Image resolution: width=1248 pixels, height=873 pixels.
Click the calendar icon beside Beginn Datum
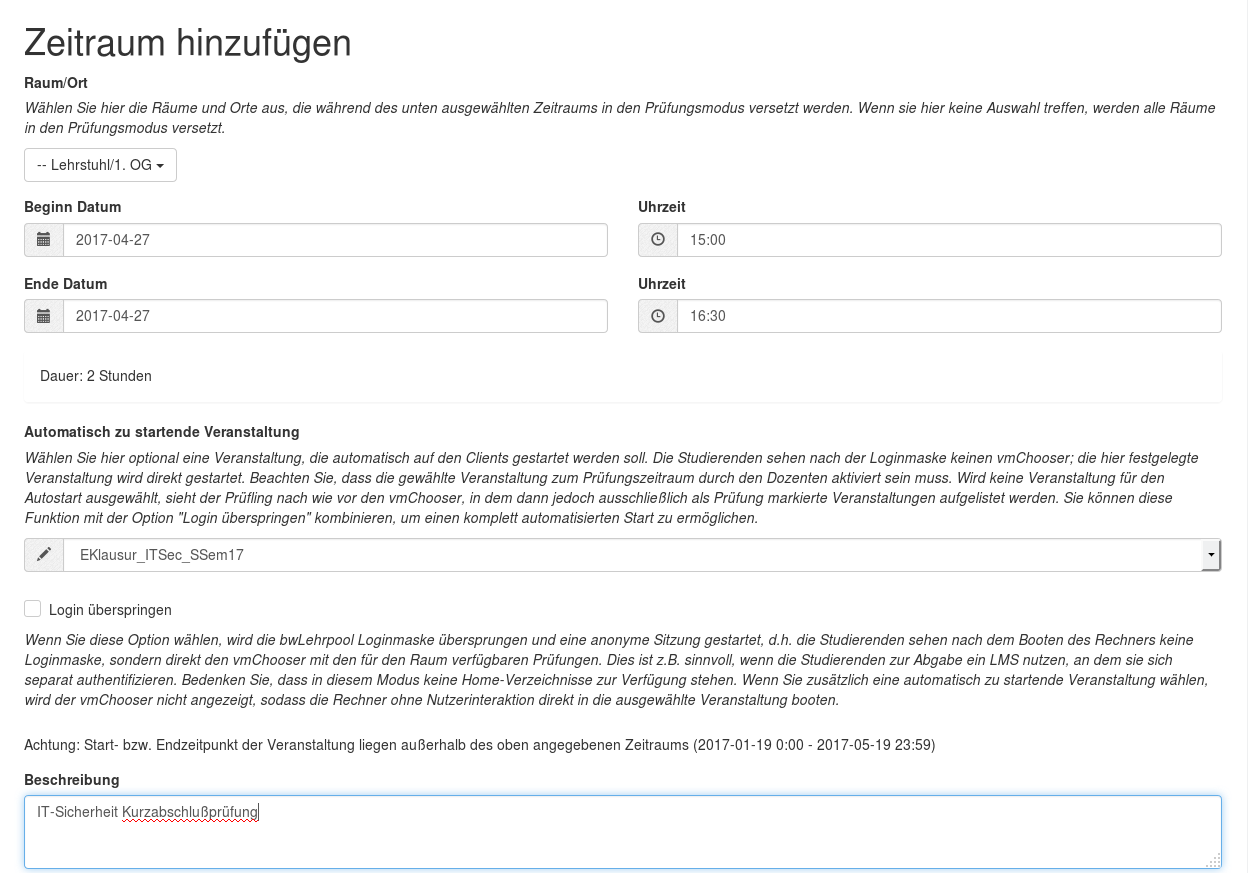pyautogui.click(x=43, y=240)
